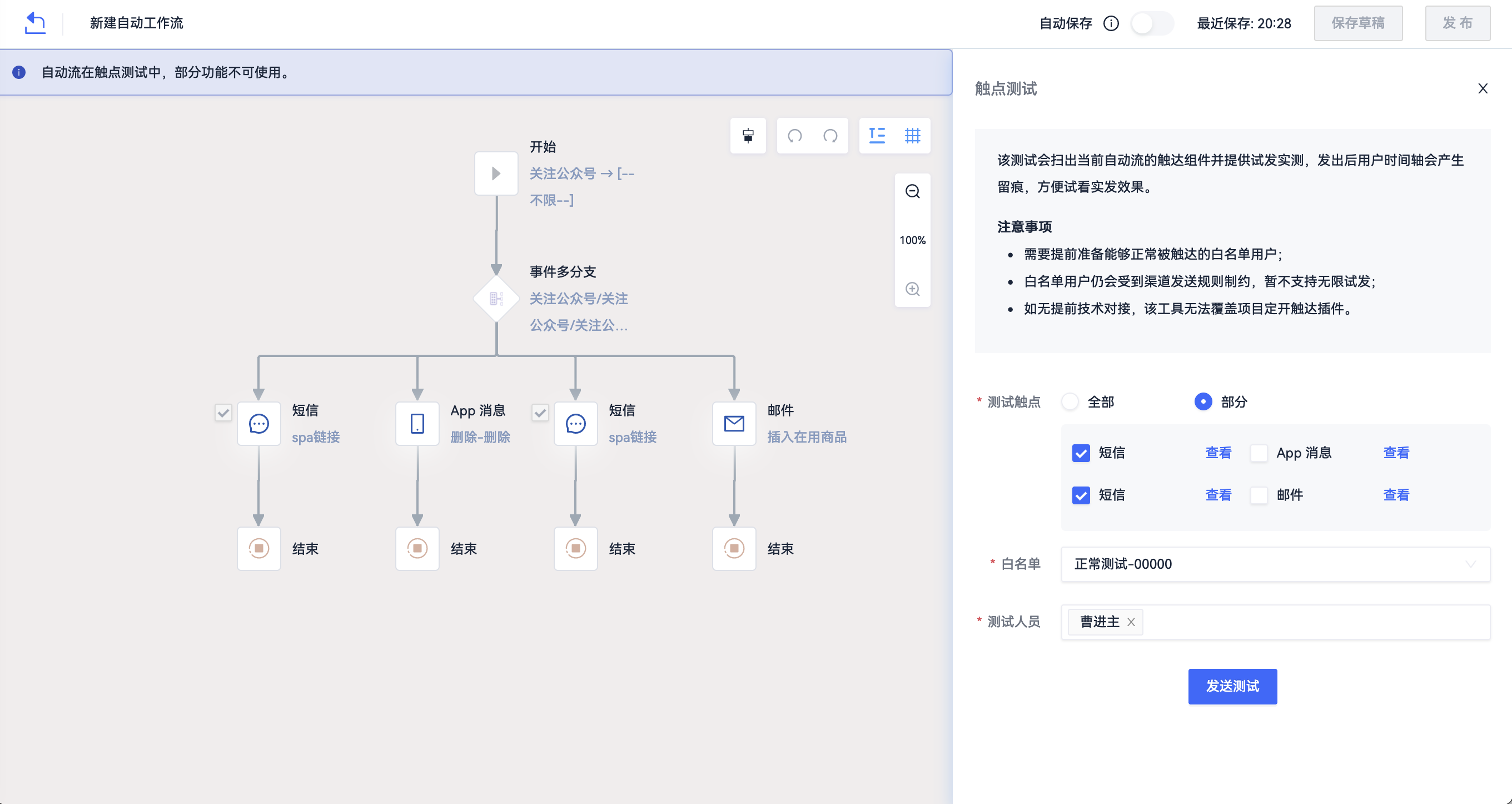The height and width of the screenshot is (804, 1512).
Task: Click the 发送测试 button
Action: (1232, 687)
